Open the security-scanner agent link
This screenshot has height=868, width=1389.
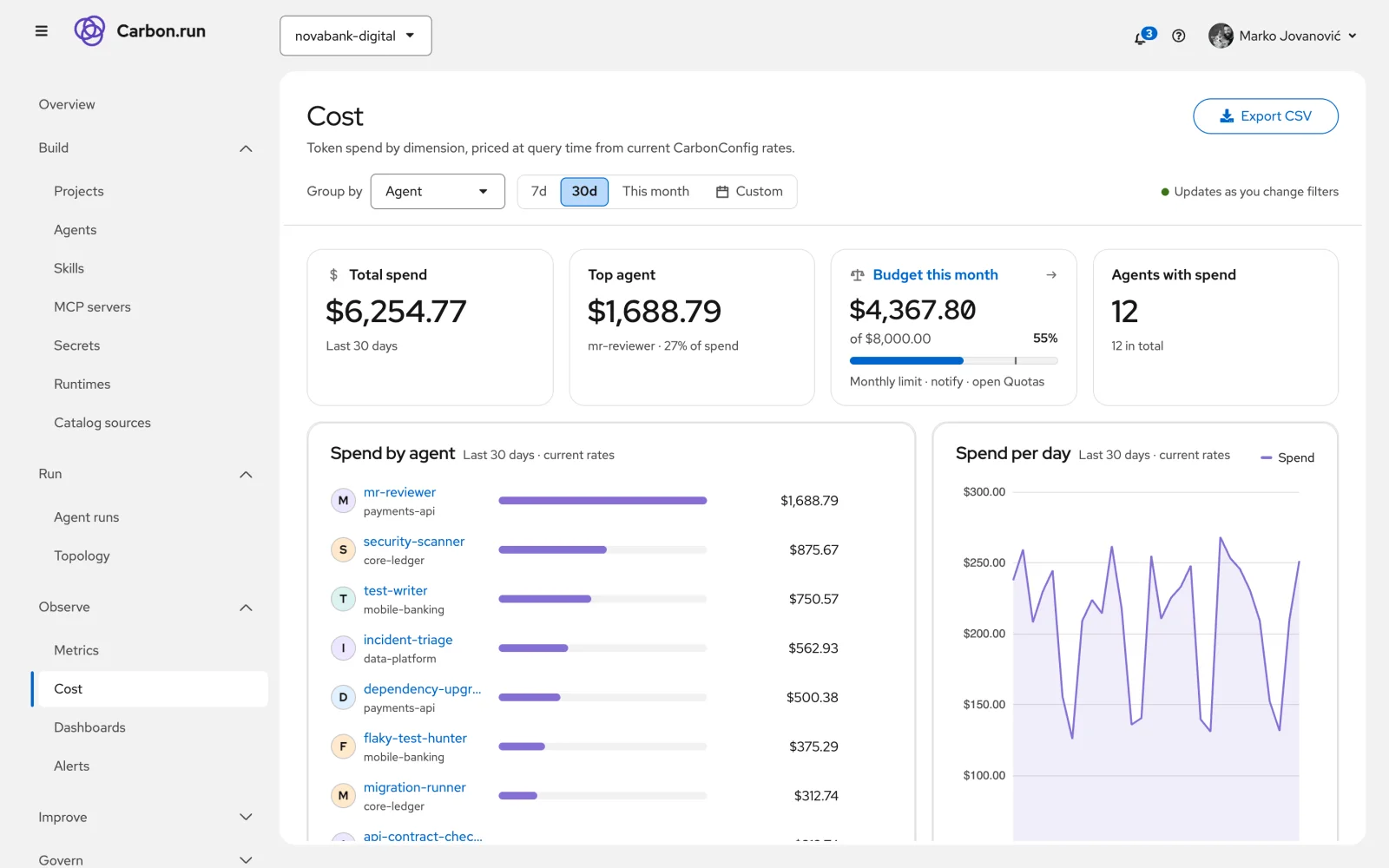[x=414, y=542]
